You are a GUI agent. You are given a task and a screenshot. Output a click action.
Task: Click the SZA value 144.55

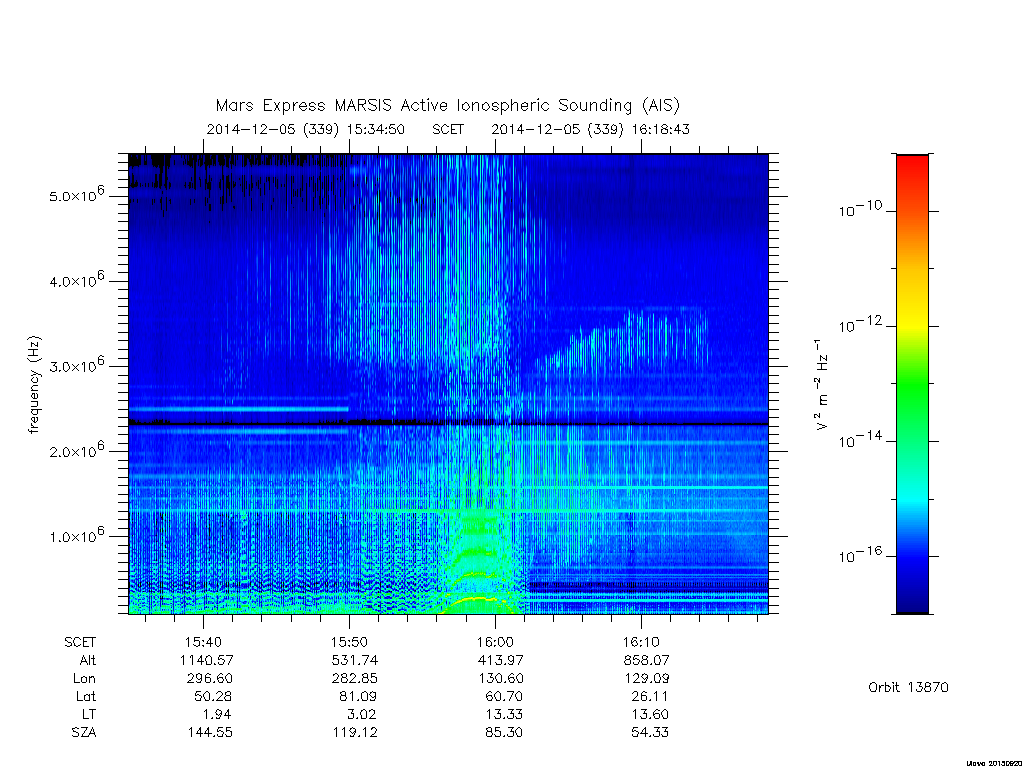[209, 732]
